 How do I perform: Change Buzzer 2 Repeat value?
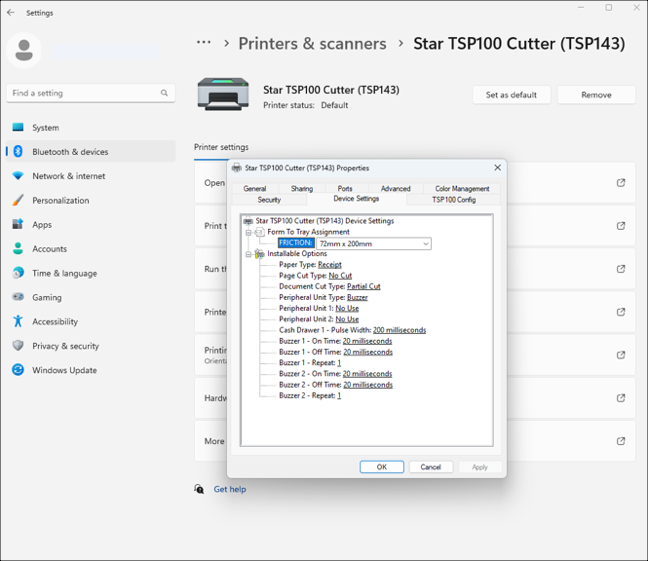coord(339,395)
